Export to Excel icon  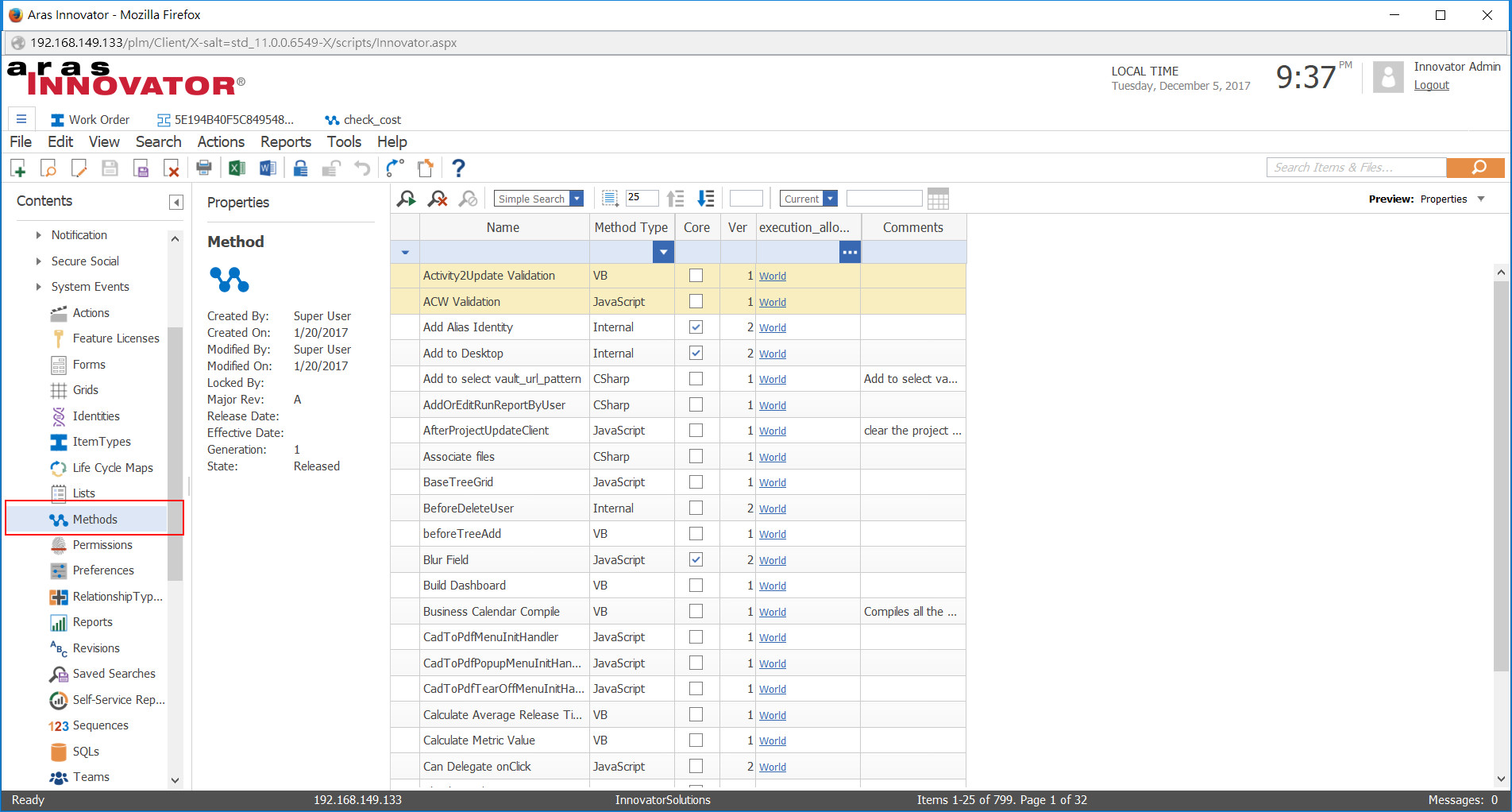(x=237, y=168)
